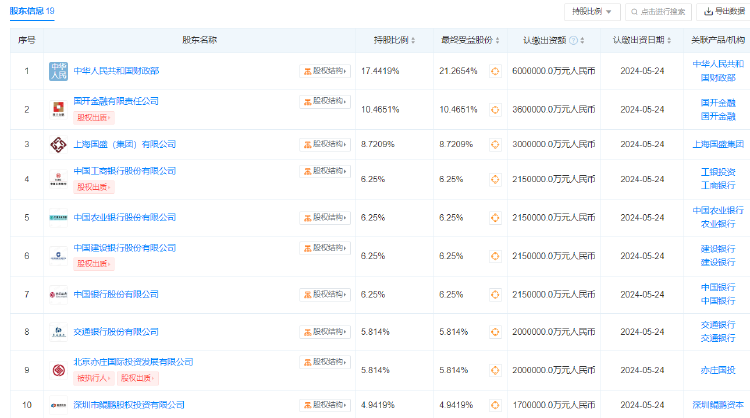The image size is (750, 418).
Task: Click 股权出质 tag under 亦庄国际
Action: 138,378
